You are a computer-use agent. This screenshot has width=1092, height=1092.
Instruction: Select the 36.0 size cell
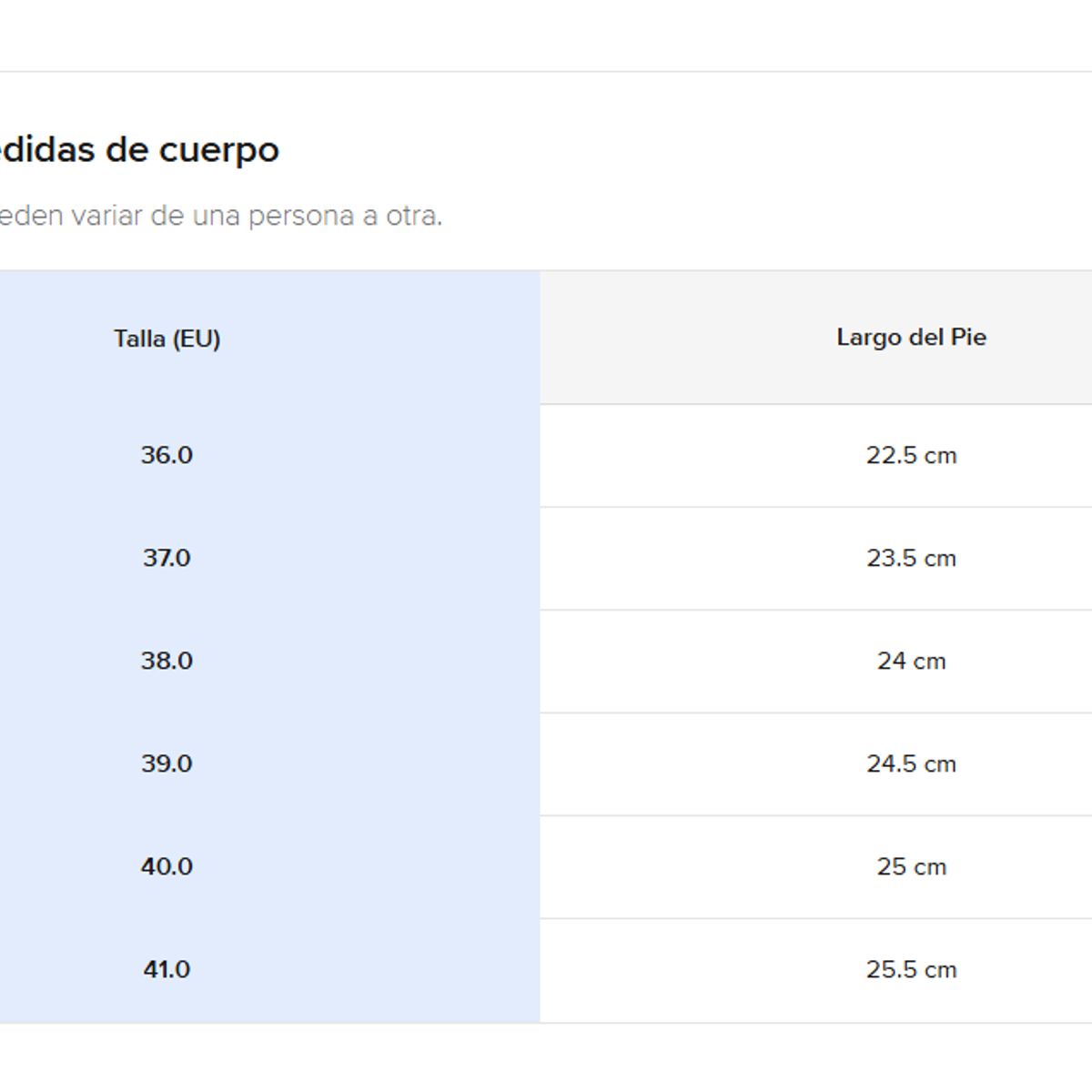tap(167, 455)
